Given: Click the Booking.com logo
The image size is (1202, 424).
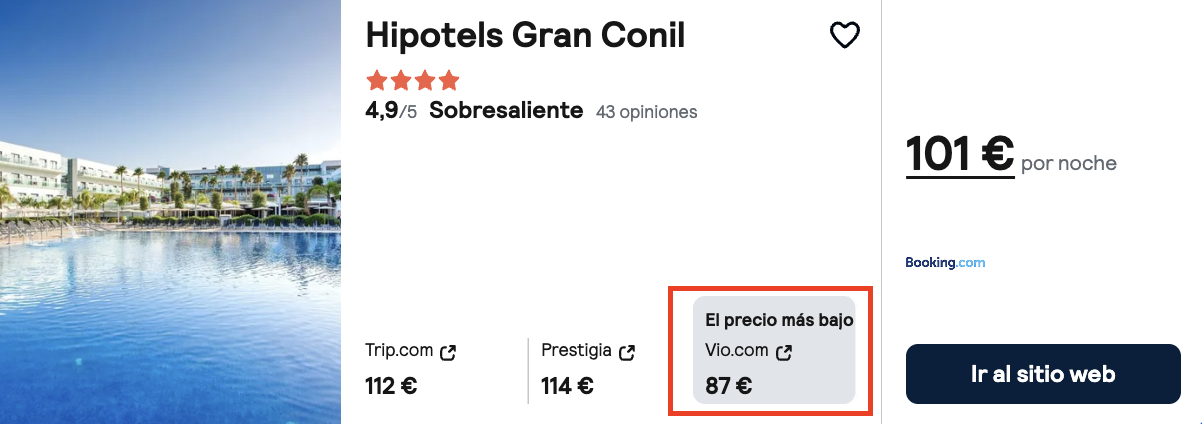Looking at the screenshot, I should (945, 263).
